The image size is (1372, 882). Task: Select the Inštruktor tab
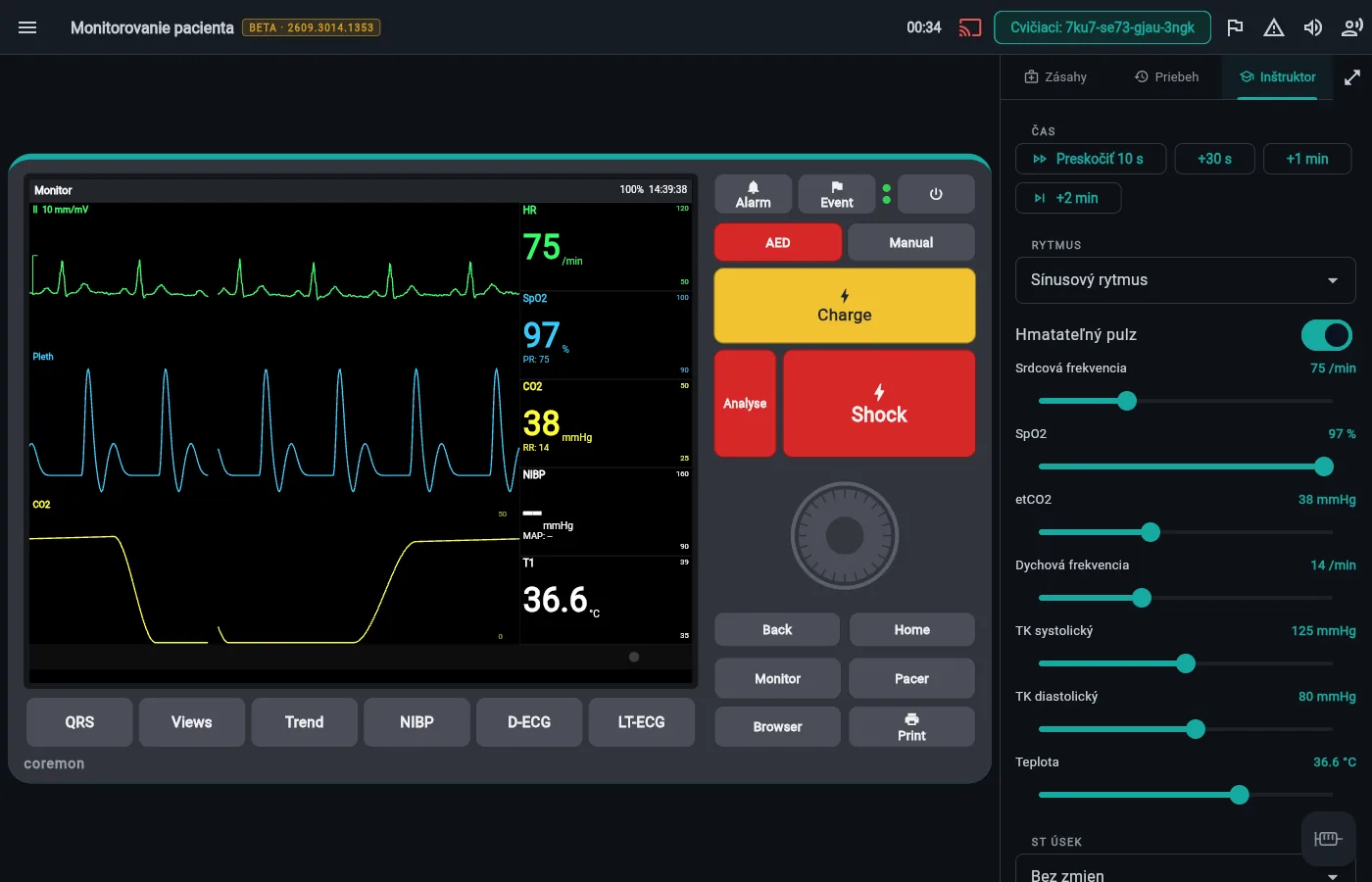[x=1278, y=77]
